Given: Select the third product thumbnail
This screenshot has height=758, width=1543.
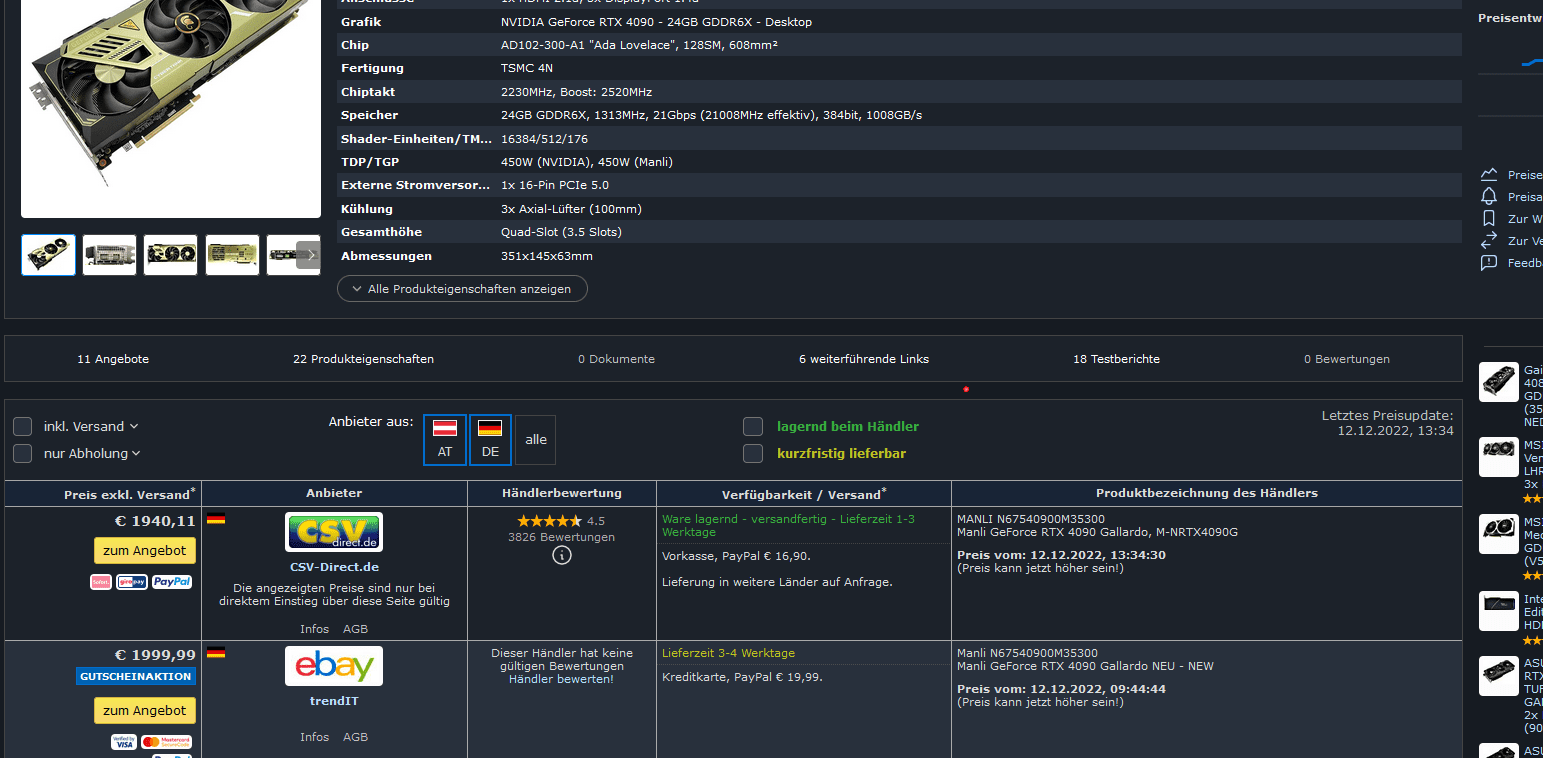Looking at the screenshot, I should coord(171,255).
